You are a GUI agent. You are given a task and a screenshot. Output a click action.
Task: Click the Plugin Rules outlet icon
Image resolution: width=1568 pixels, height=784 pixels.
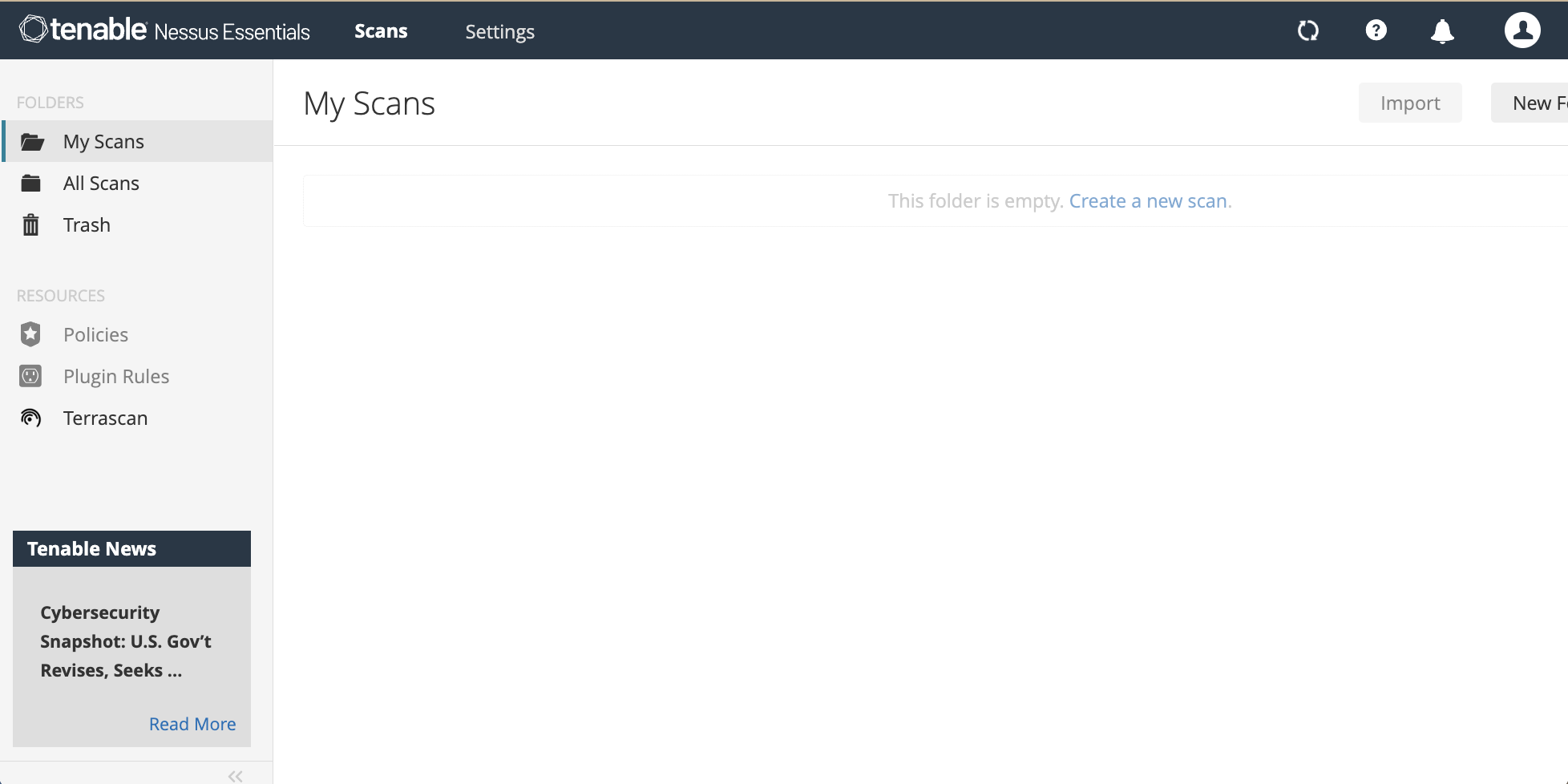tap(30, 376)
